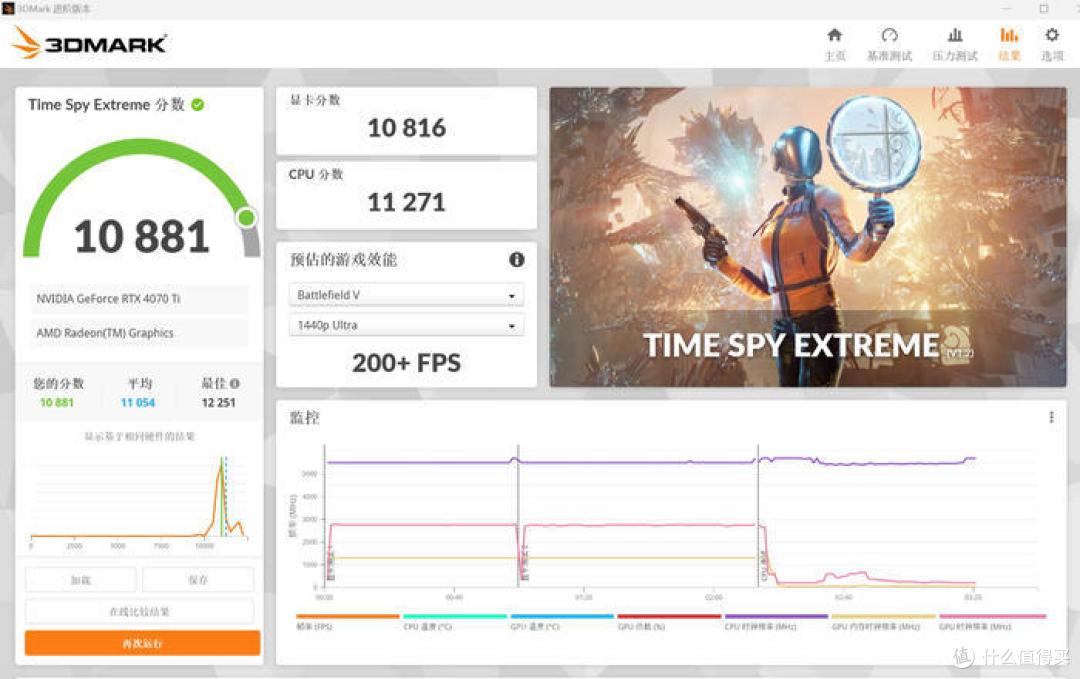Click the 在线比较结果 compare online button

(x=140, y=612)
